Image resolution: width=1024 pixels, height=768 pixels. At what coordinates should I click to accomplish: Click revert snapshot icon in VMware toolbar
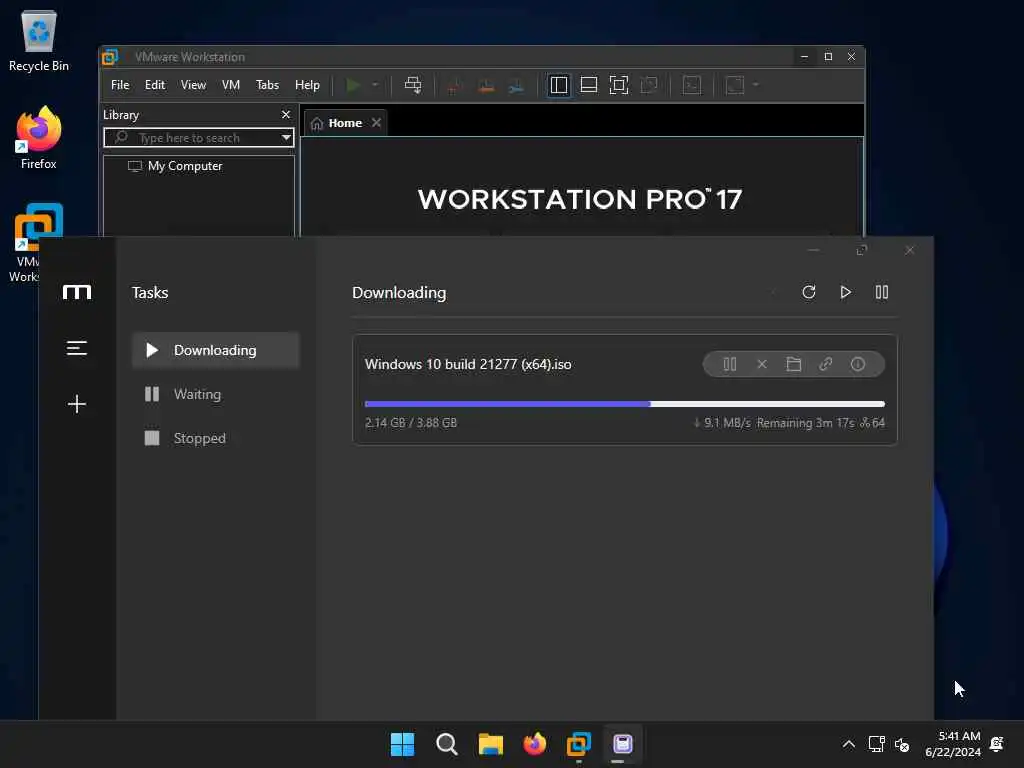coord(486,86)
